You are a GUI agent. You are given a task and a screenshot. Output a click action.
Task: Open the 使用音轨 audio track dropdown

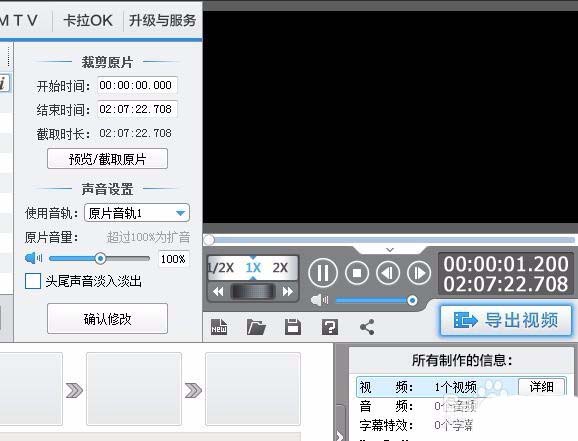point(137,213)
